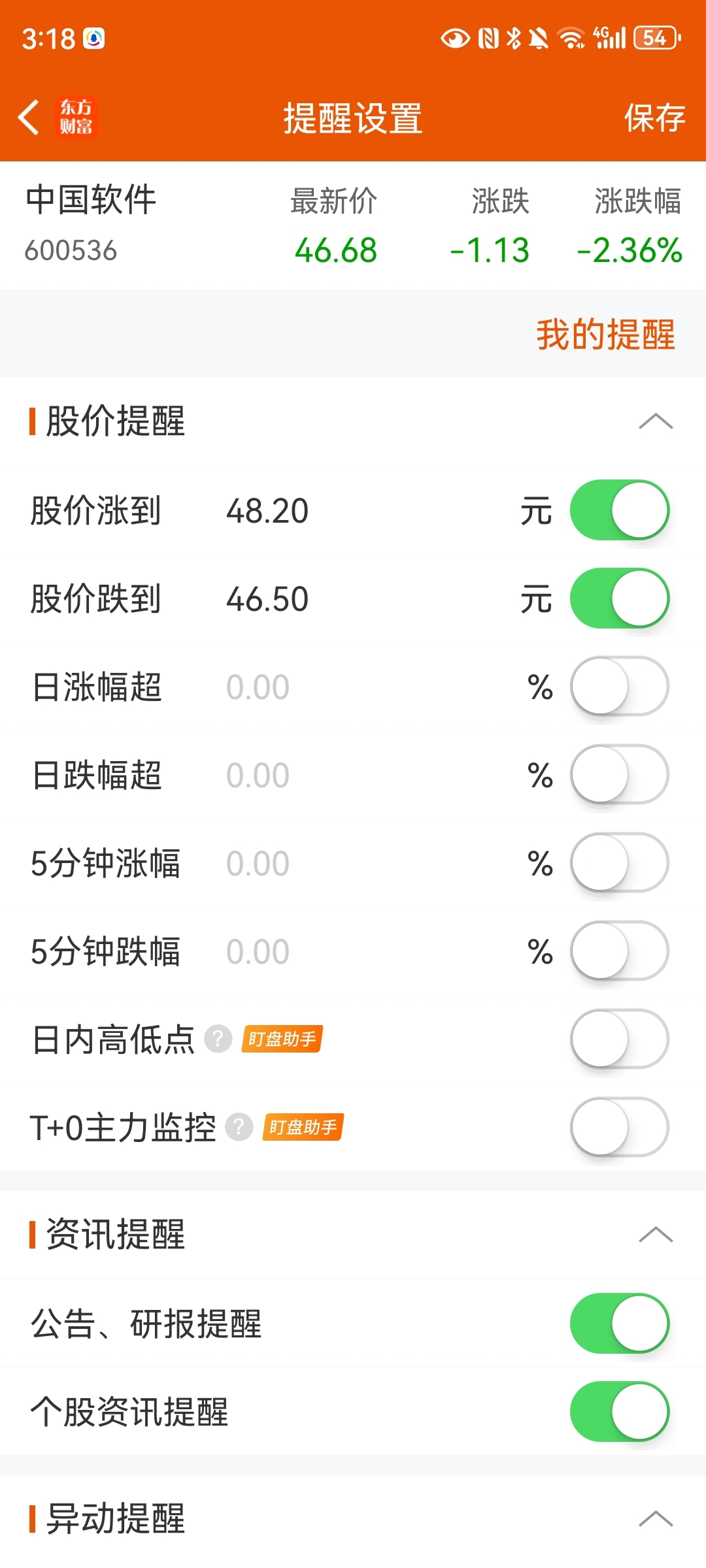Image resolution: width=706 pixels, height=1568 pixels.
Task: Collapse the 股价提醒 section
Action: [x=656, y=421]
